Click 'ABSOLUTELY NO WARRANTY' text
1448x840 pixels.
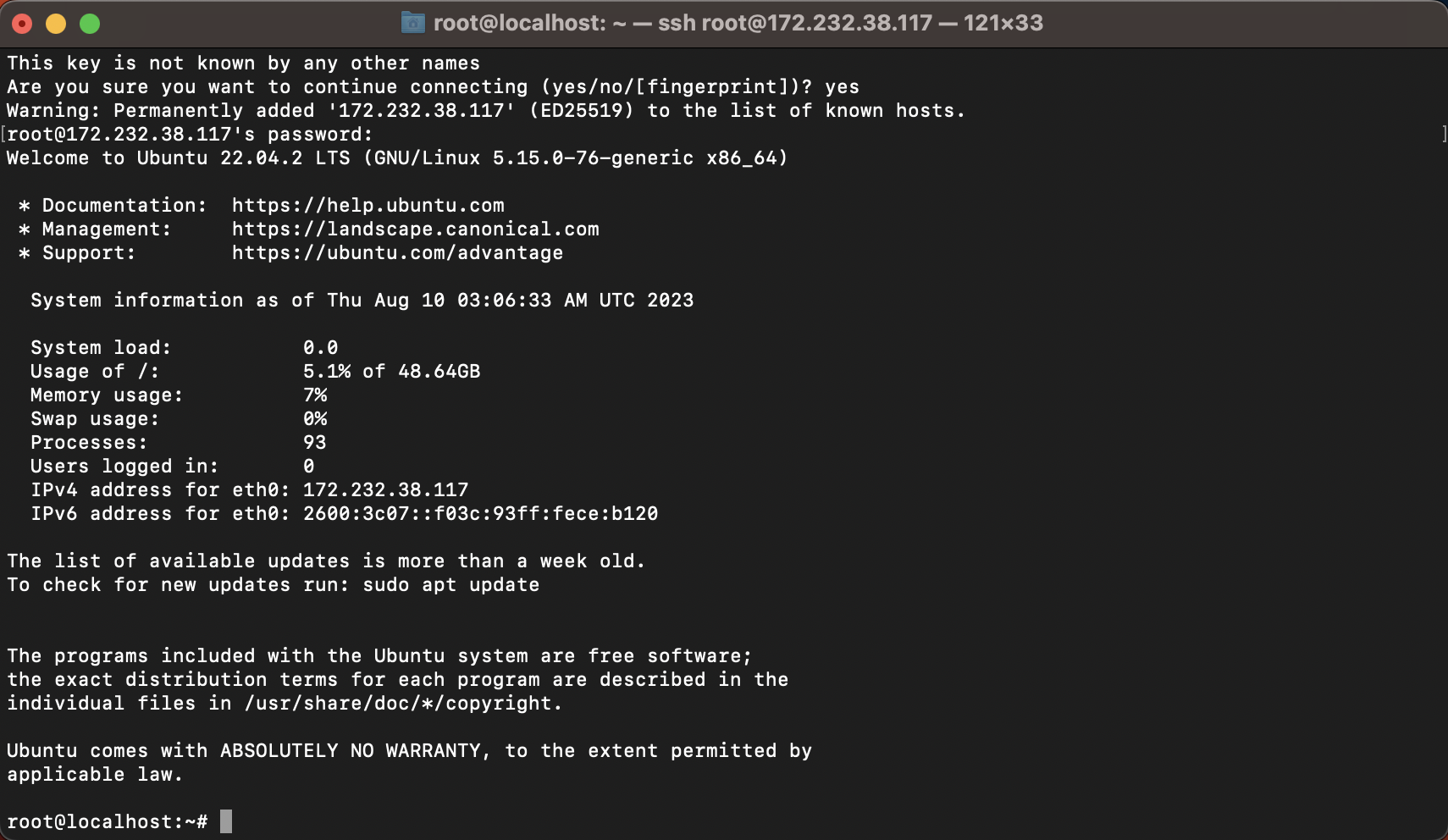pos(351,751)
